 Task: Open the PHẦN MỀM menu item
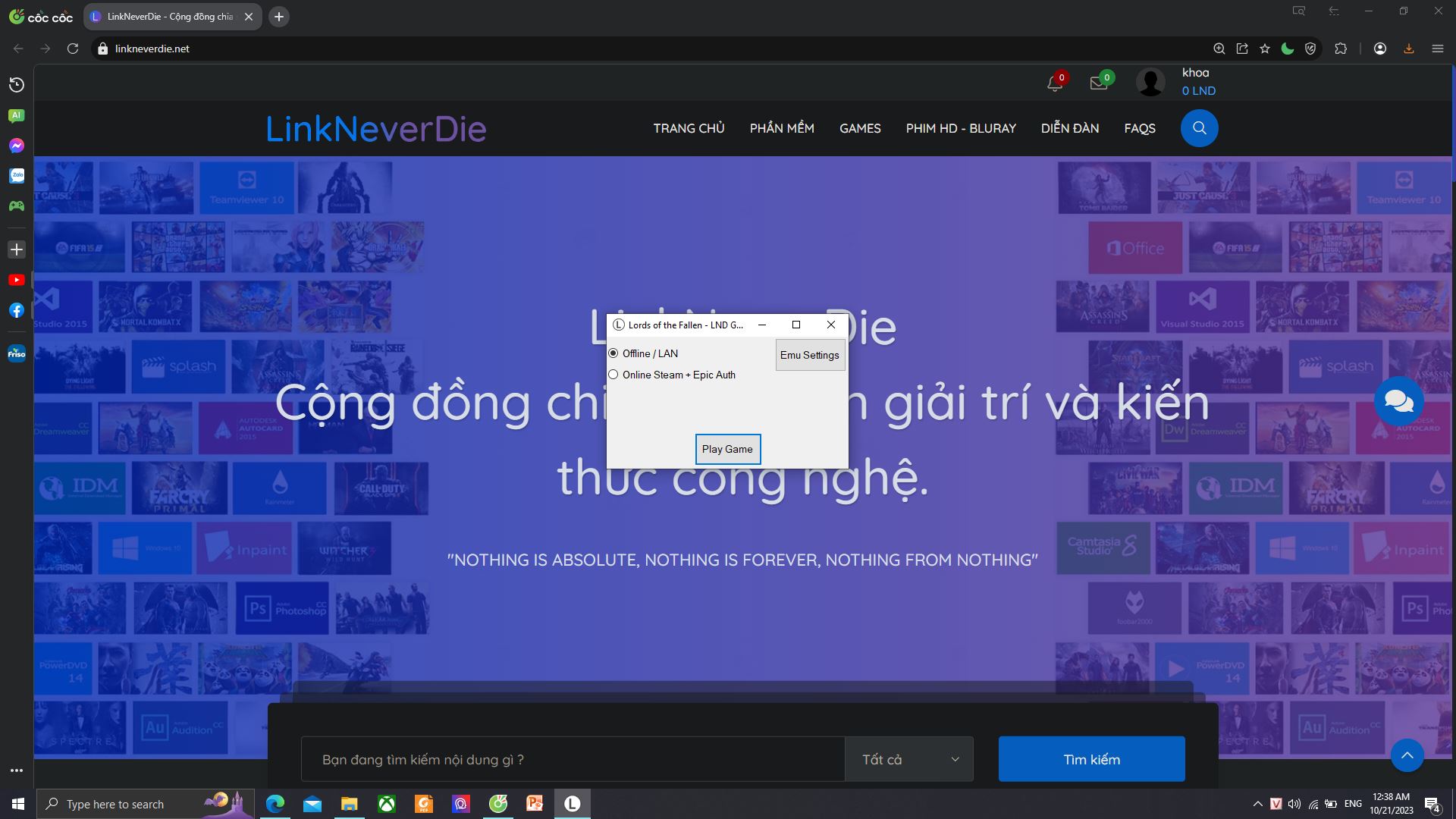[x=782, y=128]
